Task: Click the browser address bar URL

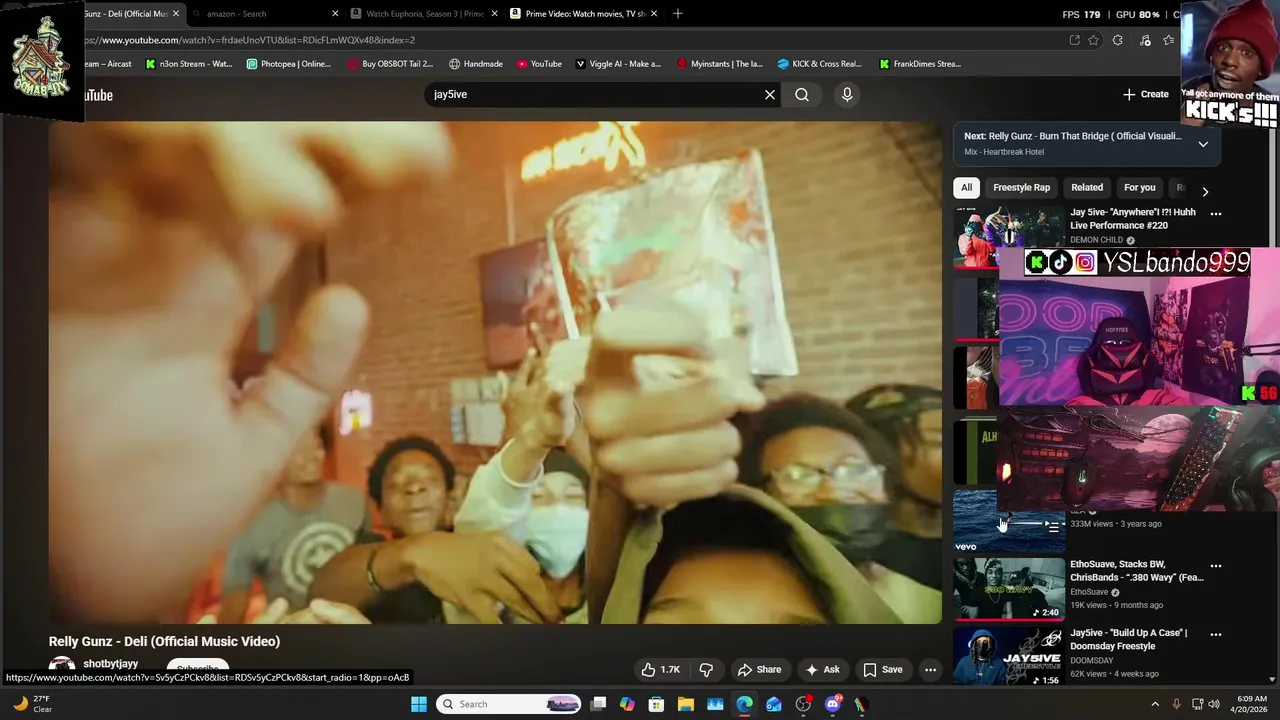Action: 250,40
